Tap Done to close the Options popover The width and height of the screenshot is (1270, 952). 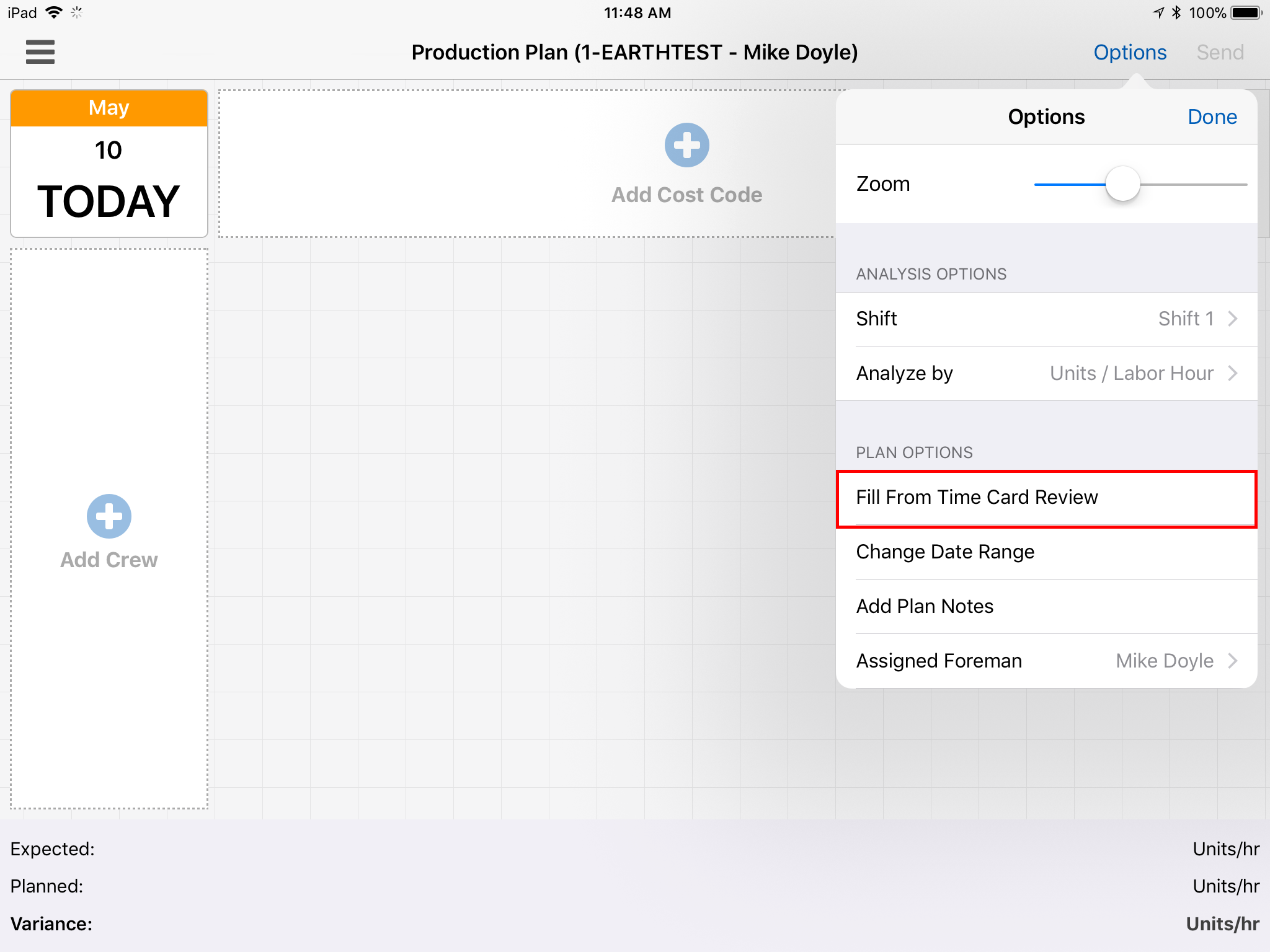click(x=1212, y=116)
